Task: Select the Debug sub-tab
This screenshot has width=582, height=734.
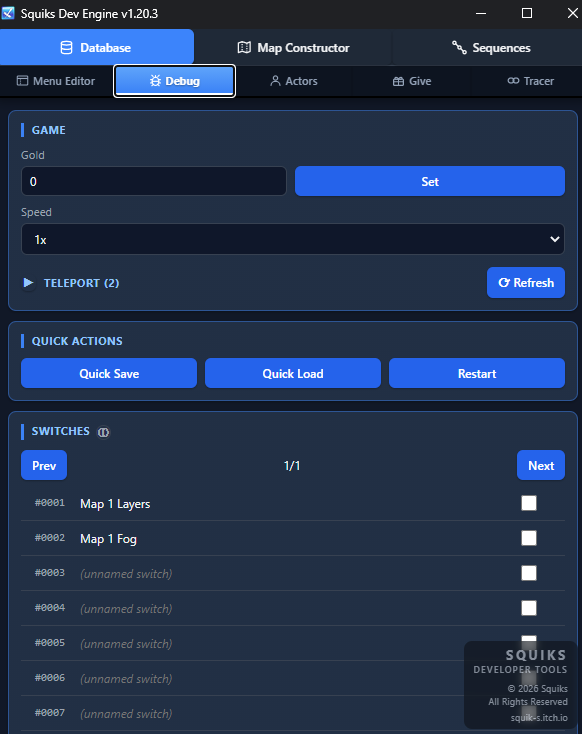Action: pos(174,81)
